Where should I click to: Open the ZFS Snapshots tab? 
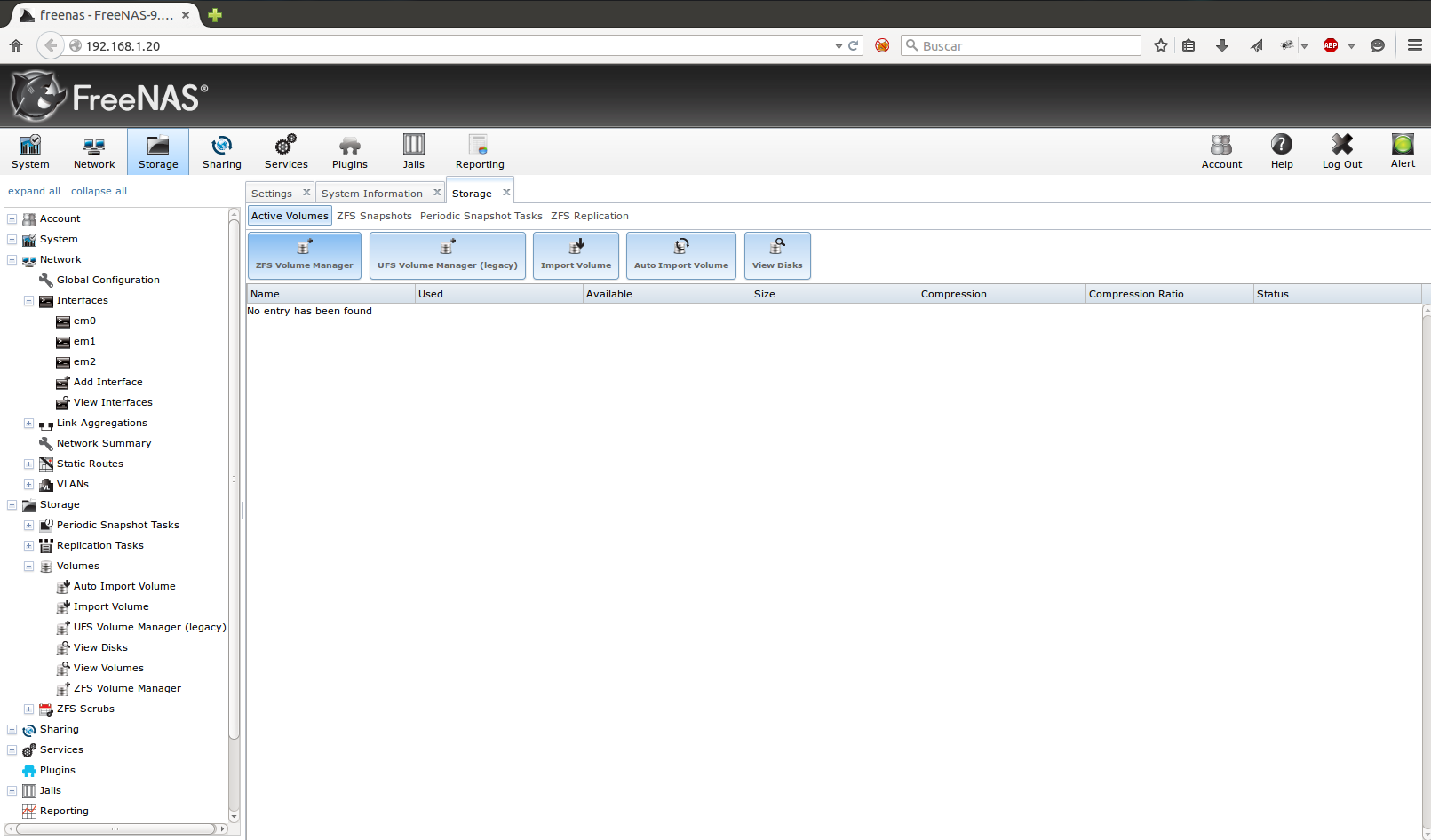point(374,215)
